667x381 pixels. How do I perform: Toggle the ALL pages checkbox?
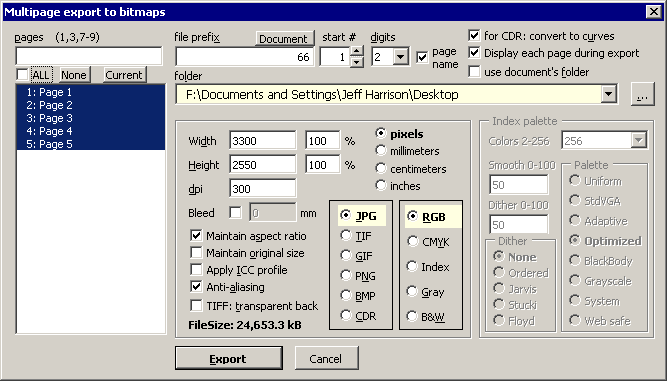tap(23, 75)
